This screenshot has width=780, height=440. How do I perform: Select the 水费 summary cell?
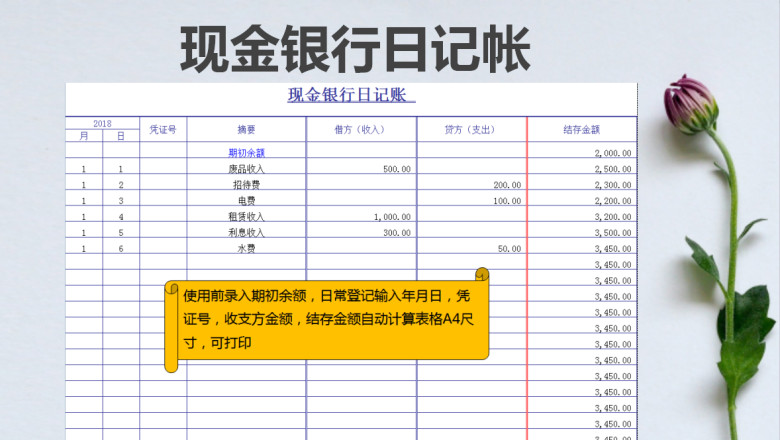click(247, 246)
